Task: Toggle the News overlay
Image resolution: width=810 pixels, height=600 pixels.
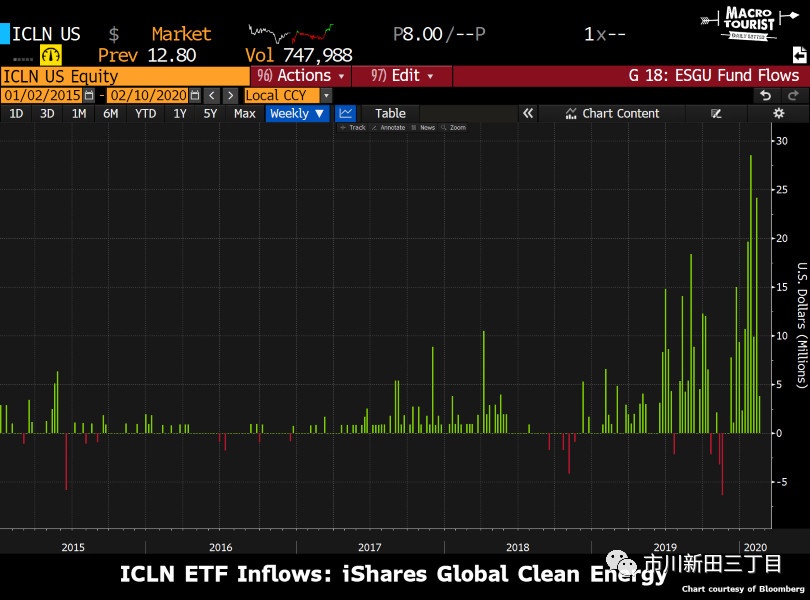Action: tap(423, 128)
